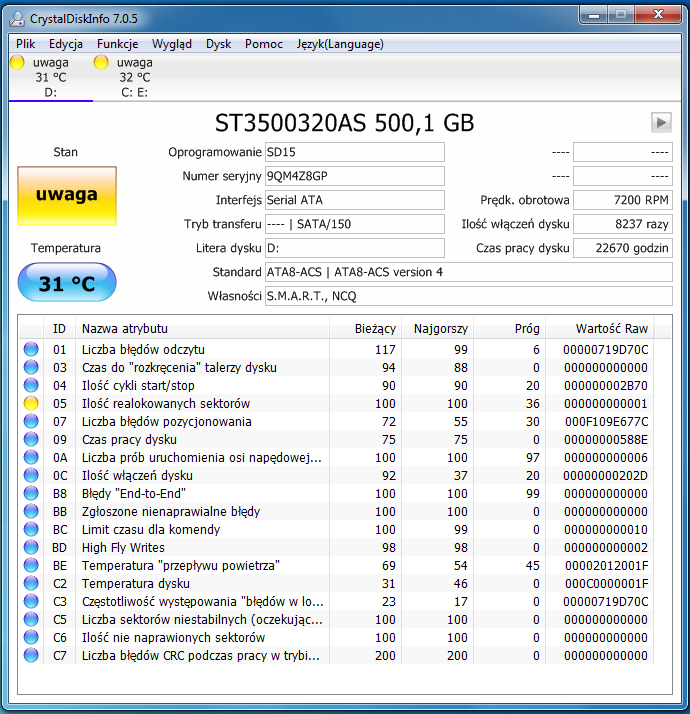The width and height of the screenshot is (690, 714).
Task: Click the Oprogramowanie field showing SD15
Action: point(355,152)
